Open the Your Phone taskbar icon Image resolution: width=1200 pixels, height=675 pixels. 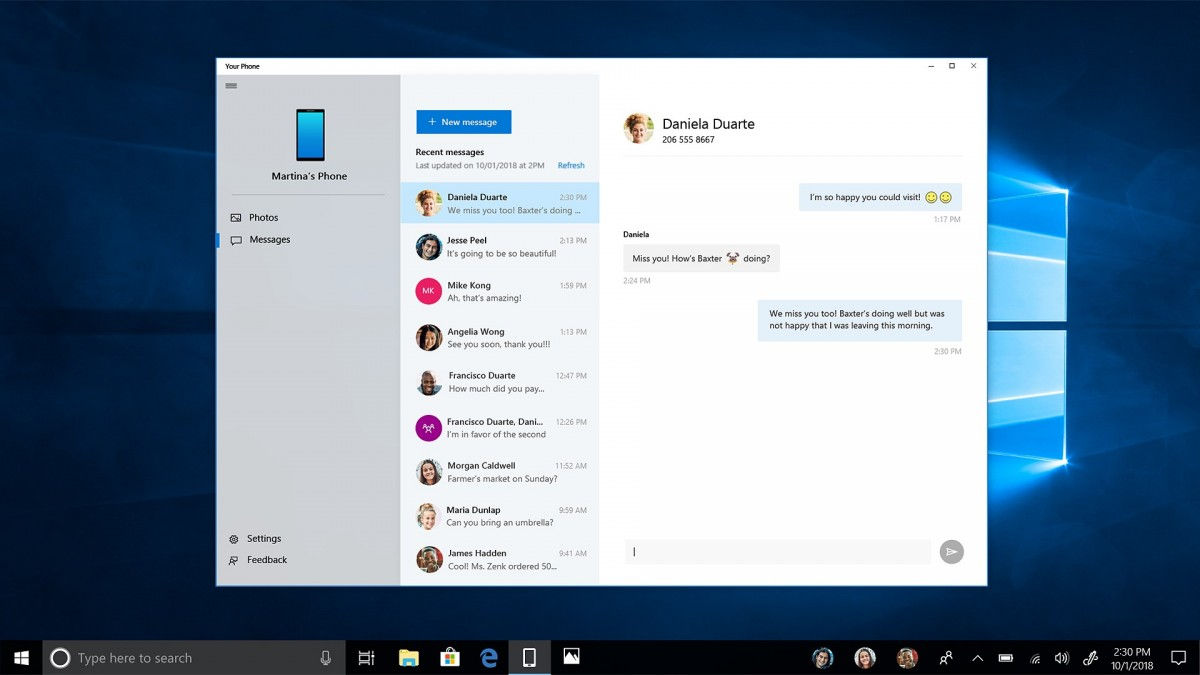click(x=529, y=657)
